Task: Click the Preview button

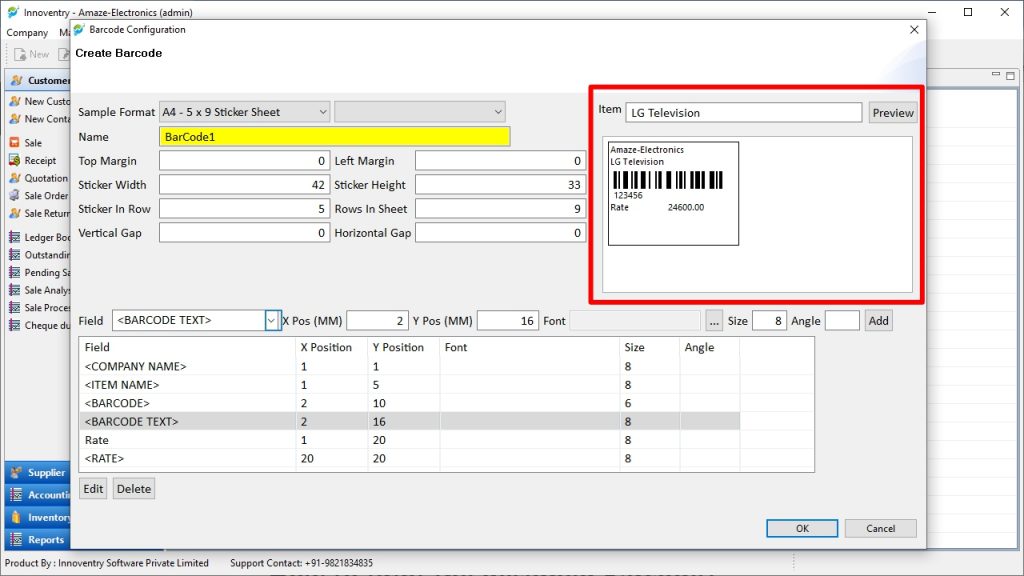Action: [x=893, y=112]
